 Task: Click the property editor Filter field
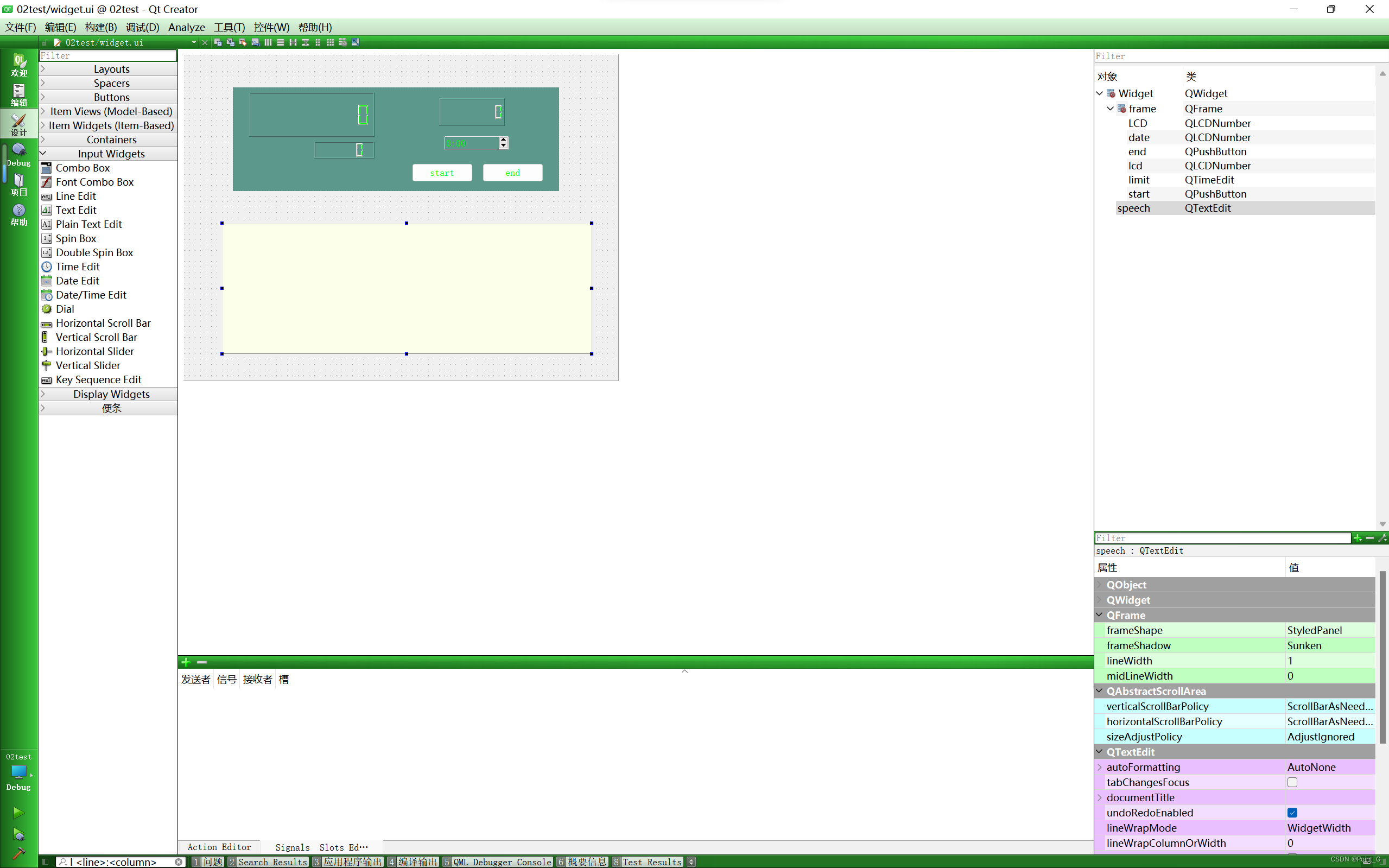[1222, 538]
